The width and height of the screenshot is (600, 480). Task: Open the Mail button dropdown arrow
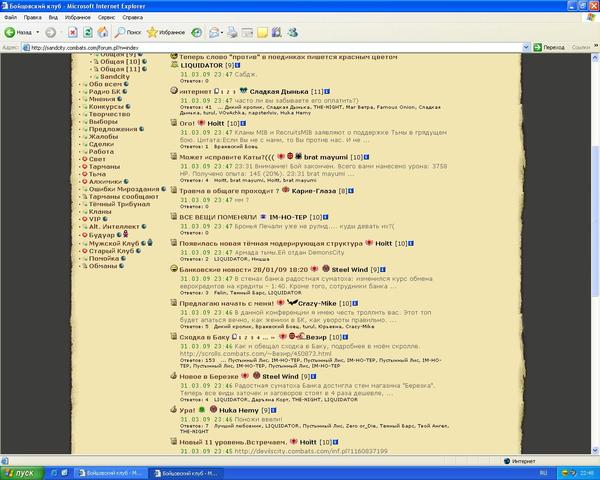click(x=222, y=33)
